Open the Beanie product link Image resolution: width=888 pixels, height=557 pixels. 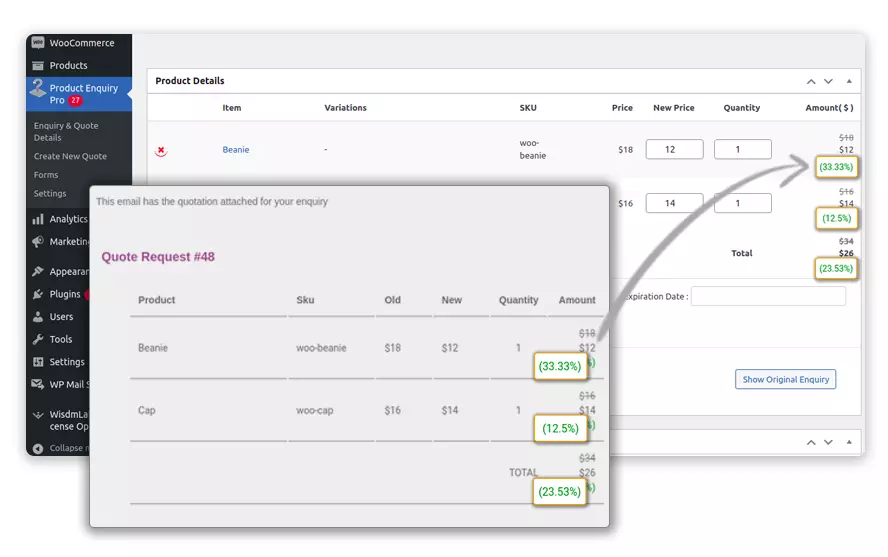(x=236, y=150)
